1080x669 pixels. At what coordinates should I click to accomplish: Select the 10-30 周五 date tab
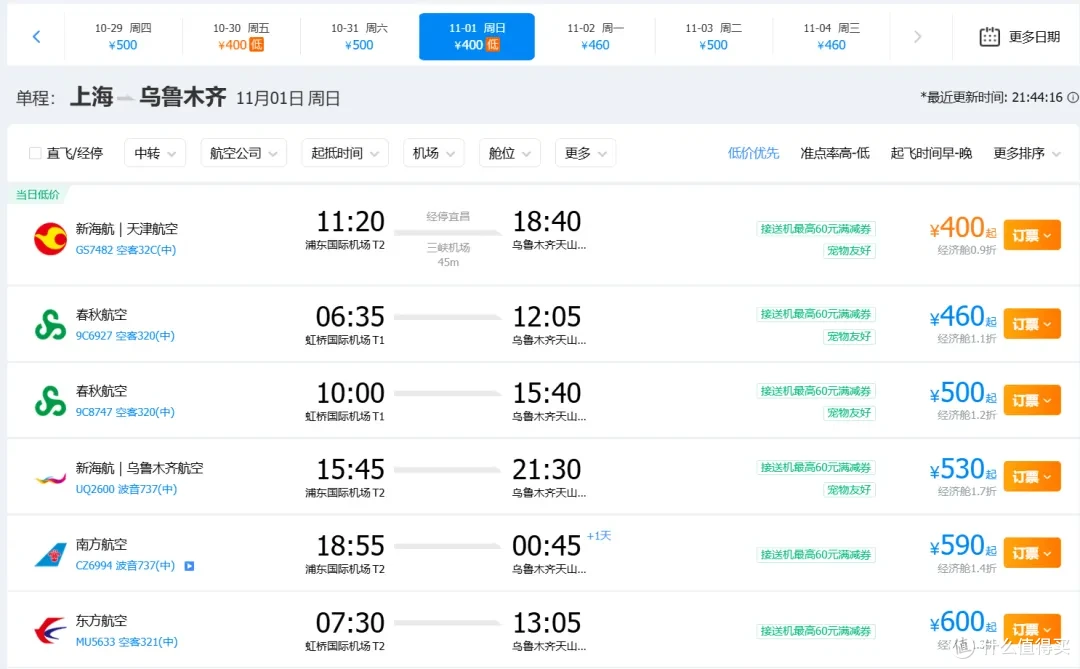point(241,37)
